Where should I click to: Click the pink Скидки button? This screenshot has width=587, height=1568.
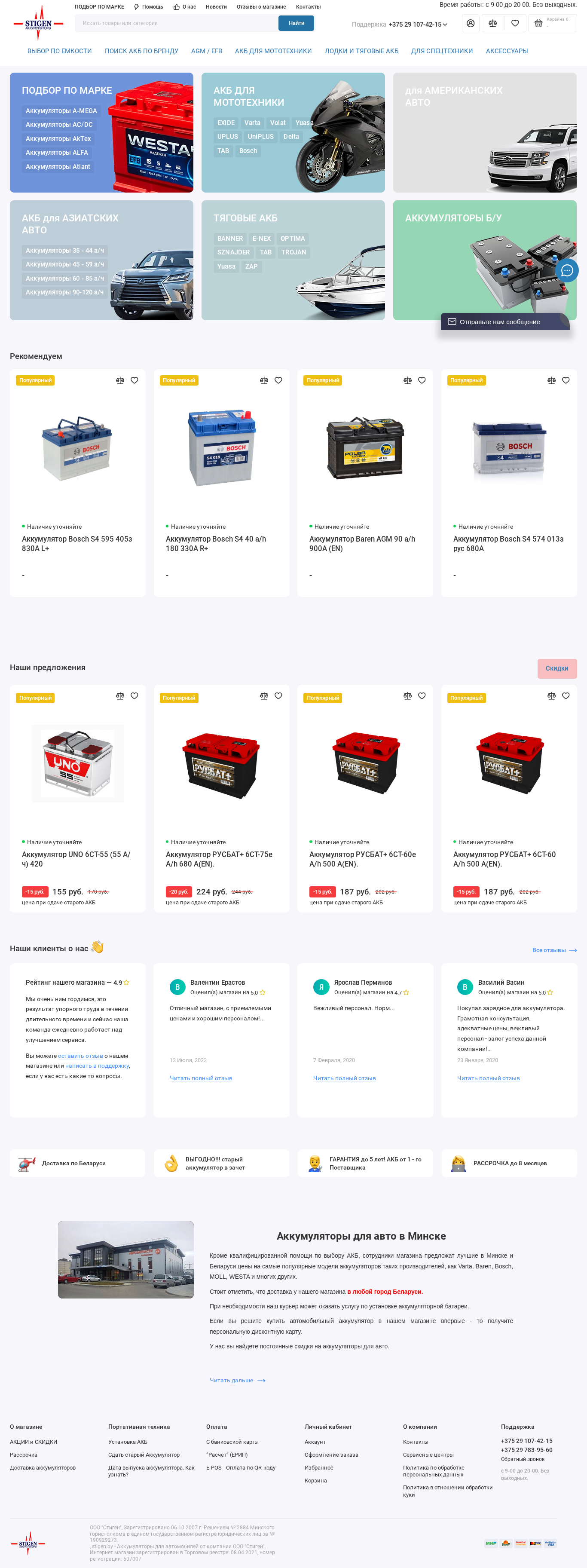click(x=557, y=668)
